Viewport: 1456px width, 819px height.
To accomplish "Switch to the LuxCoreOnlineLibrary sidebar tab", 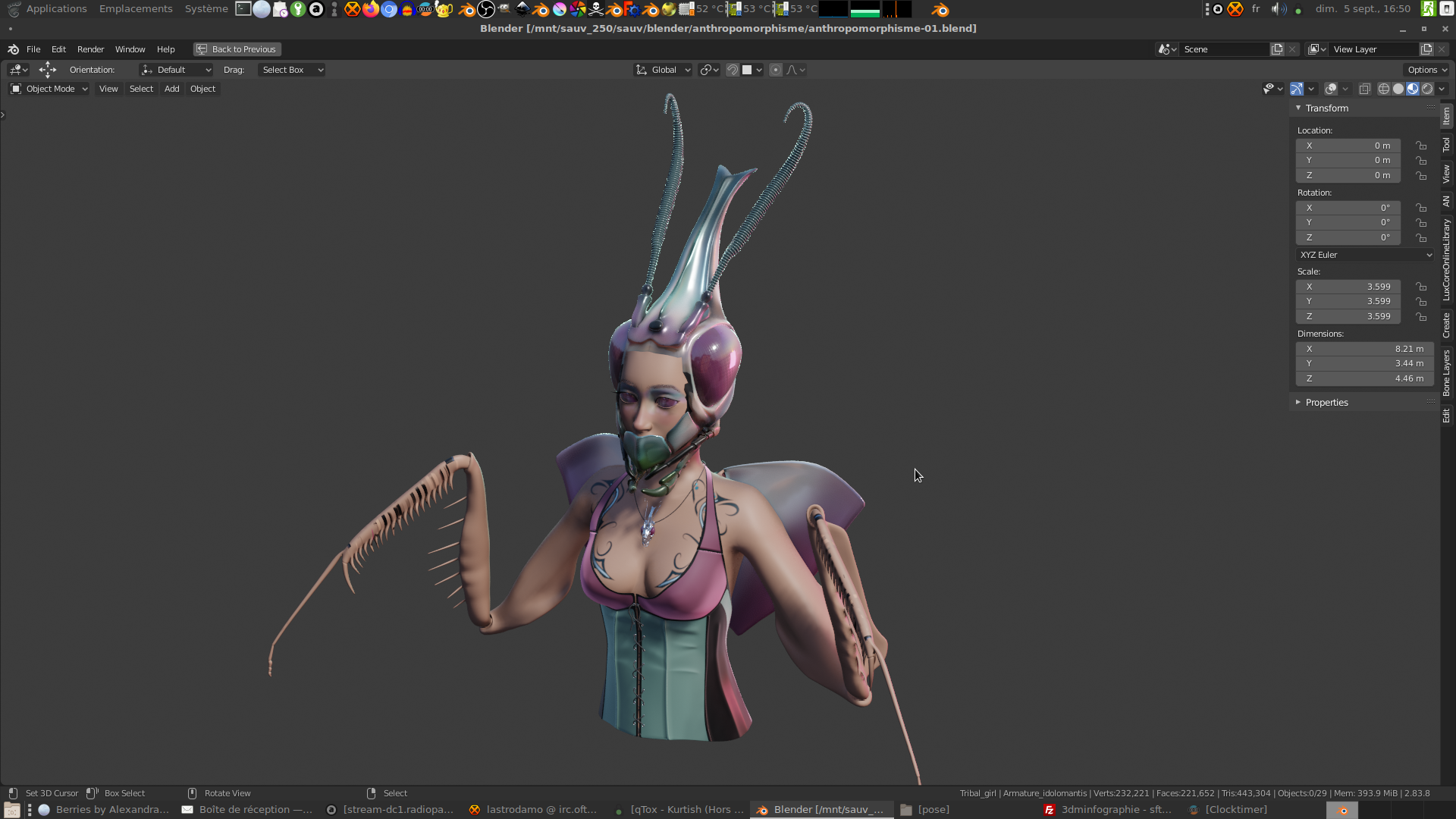I will 1446,259.
